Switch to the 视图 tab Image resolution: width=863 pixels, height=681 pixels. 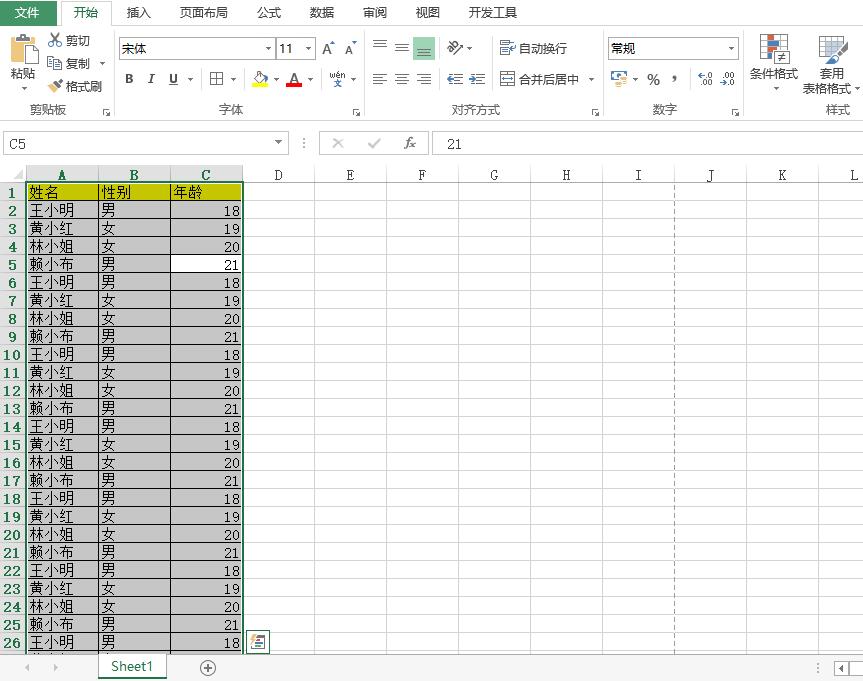click(x=427, y=13)
